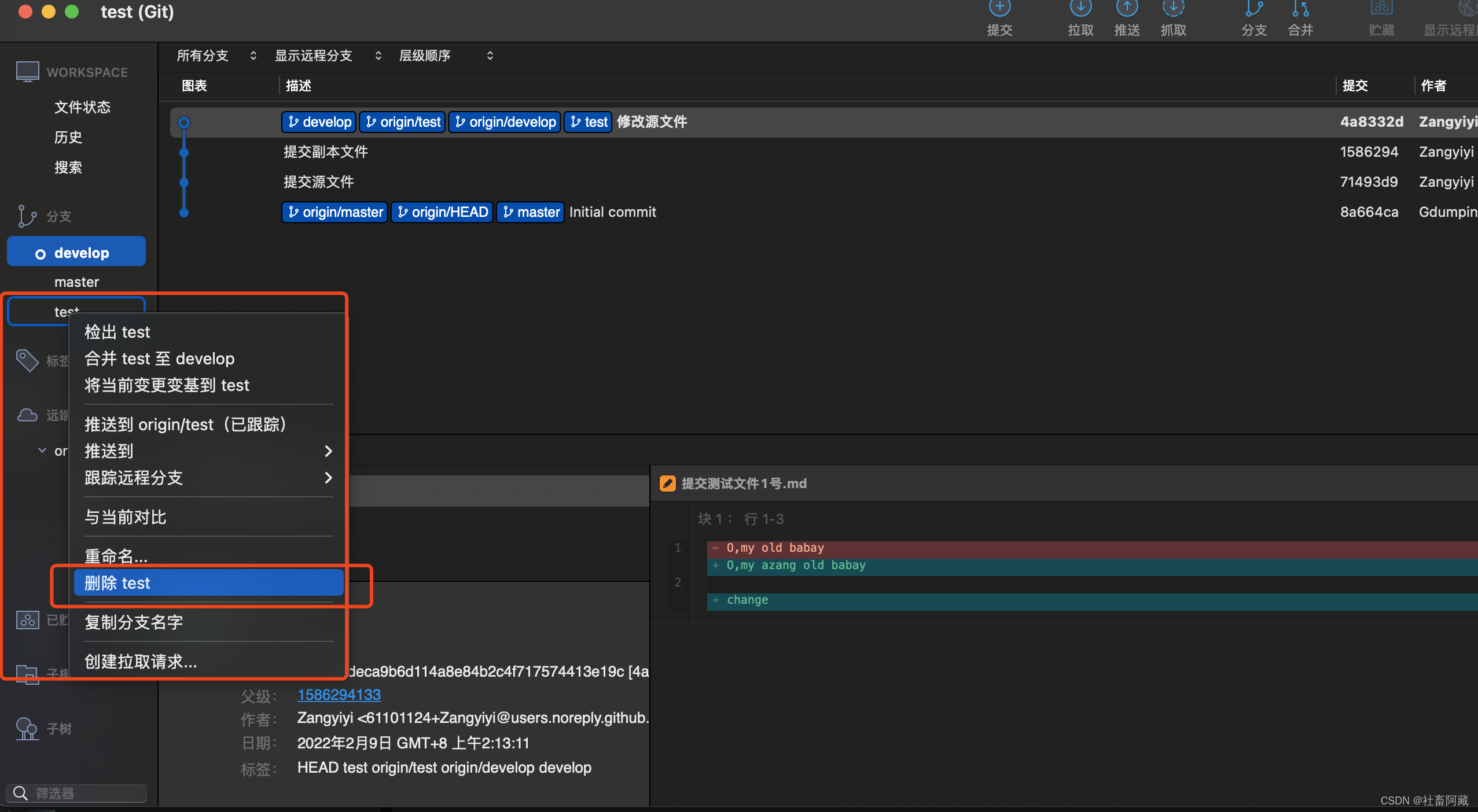Screen dimensions: 1478x812
Task: Click the Branch (分支) toolbar icon
Action: point(1253,9)
